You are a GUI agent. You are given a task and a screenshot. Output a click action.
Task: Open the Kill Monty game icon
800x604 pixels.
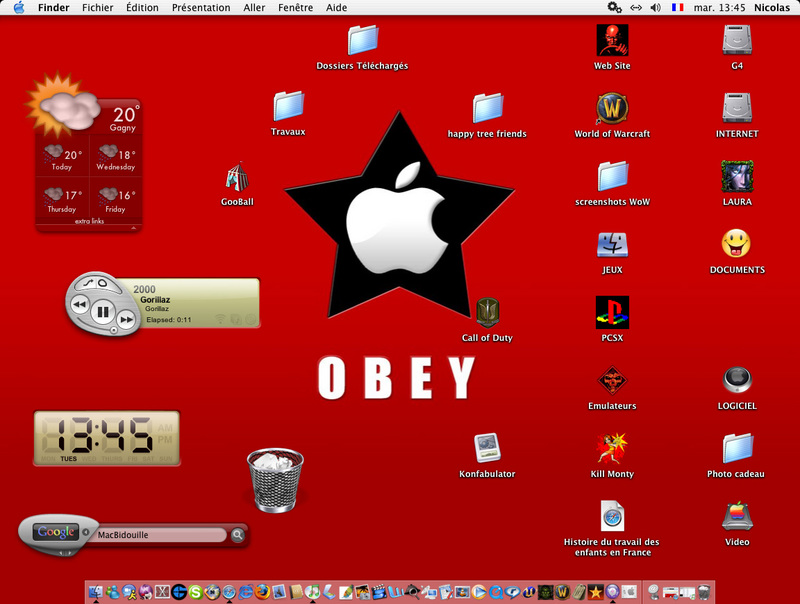(x=612, y=448)
